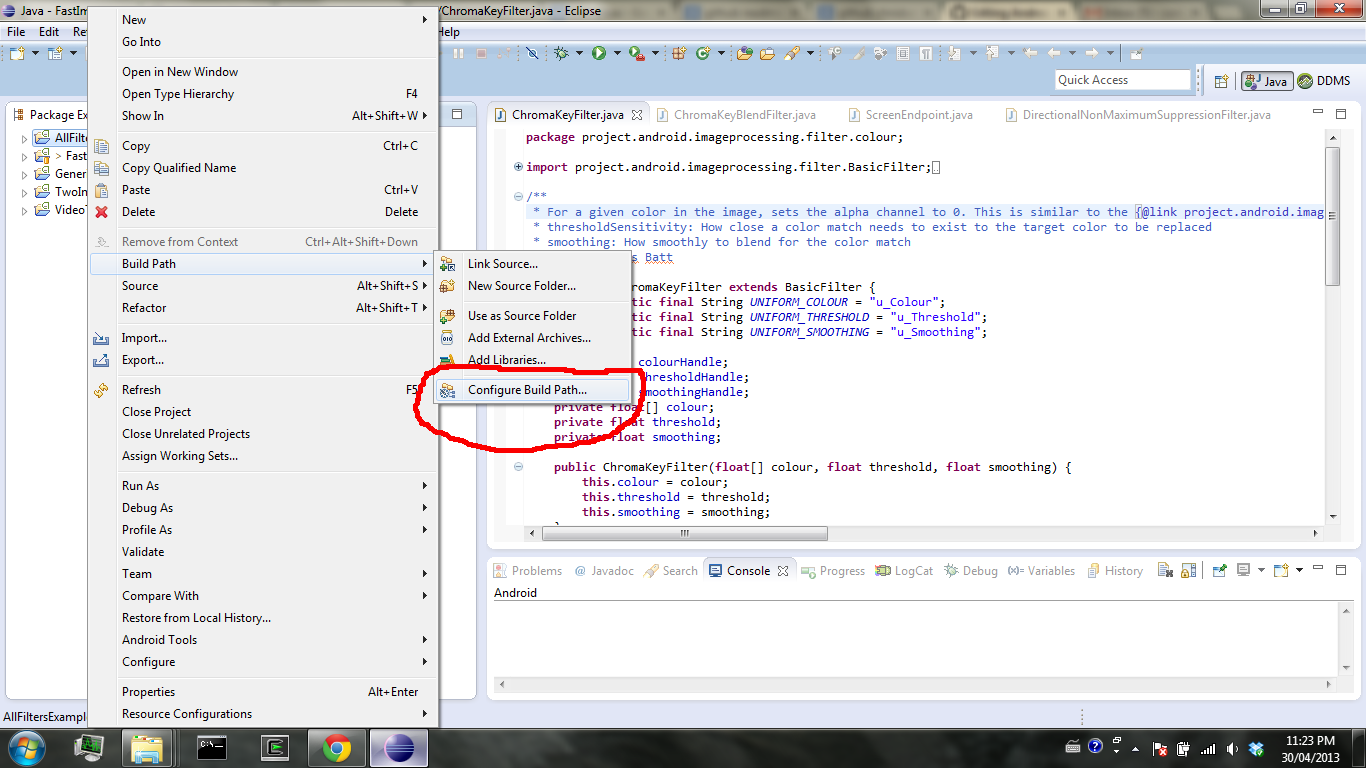Collapse the ChromaKeyFilter constructor fold
Viewport: 1366px width, 768px height.
point(518,467)
